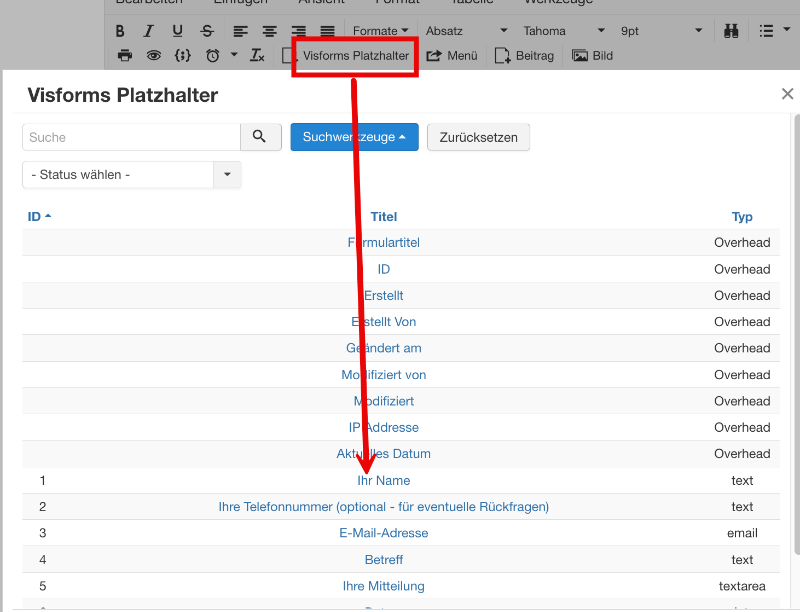Image resolution: width=800 pixels, height=612 pixels.
Task: Open the Tahoma font family dropdown
Action: point(564,31)
